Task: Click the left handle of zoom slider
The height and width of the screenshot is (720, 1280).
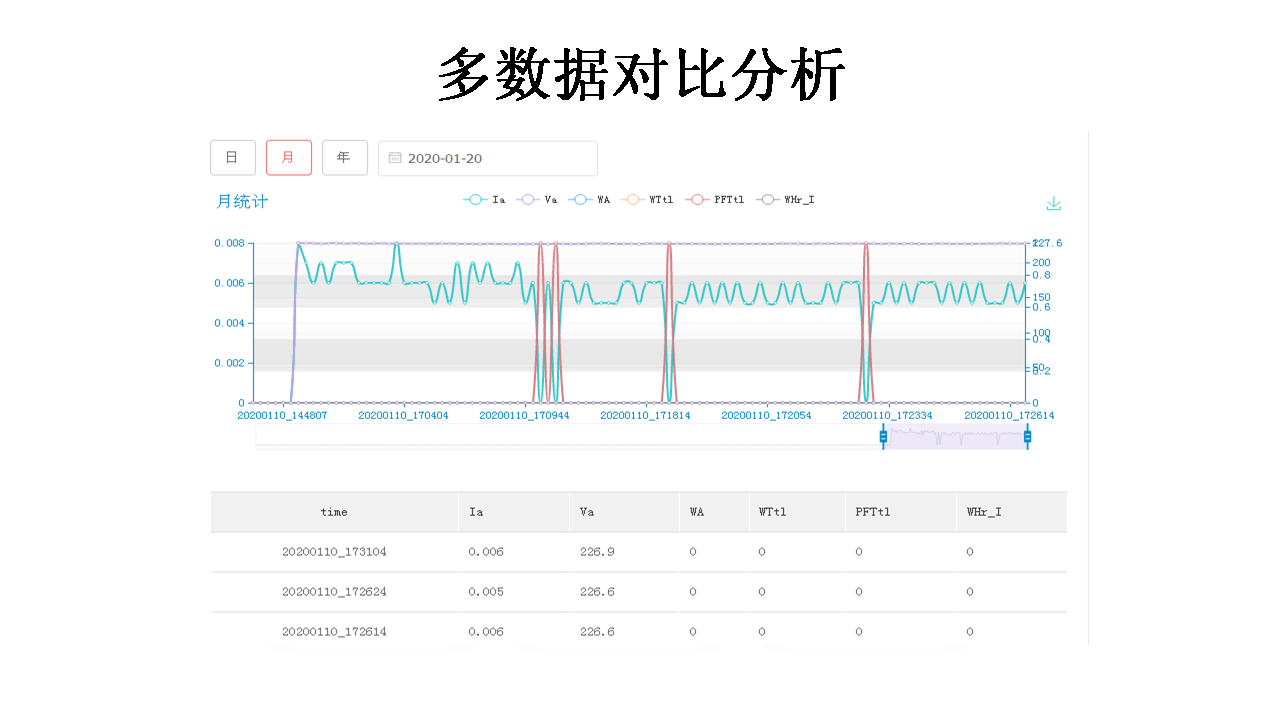Action: point(883,436)
